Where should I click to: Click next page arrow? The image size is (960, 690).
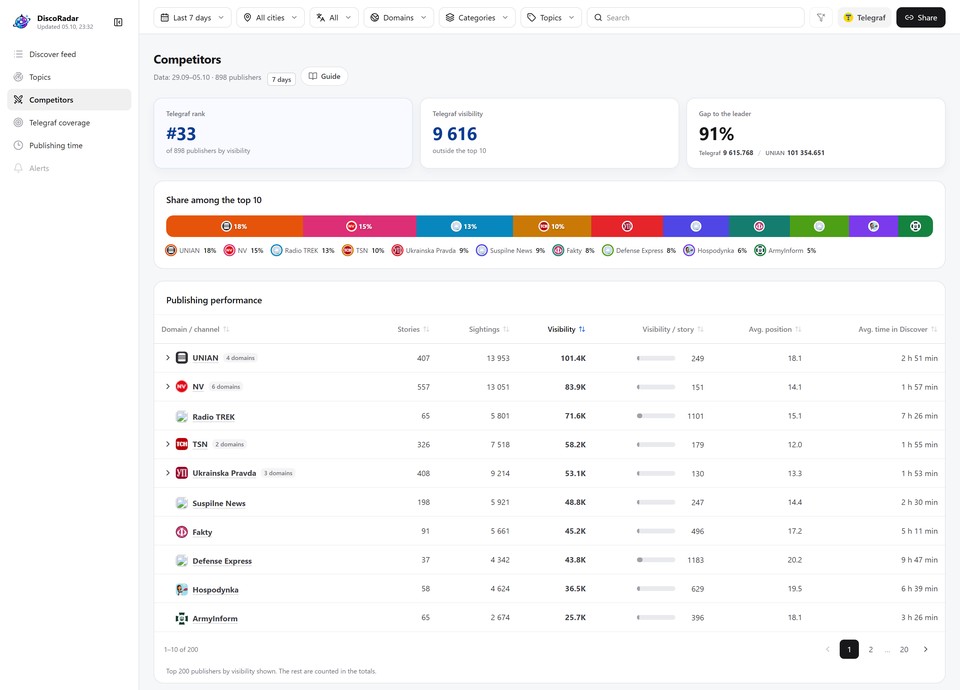tap(926, 650)
